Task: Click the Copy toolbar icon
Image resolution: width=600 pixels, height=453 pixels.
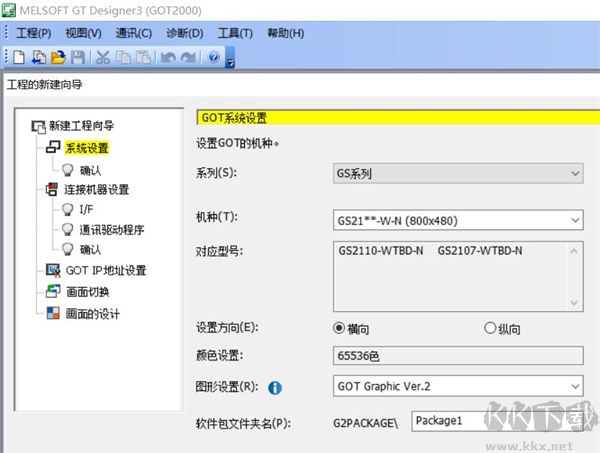Action: (x=123, y=57)
